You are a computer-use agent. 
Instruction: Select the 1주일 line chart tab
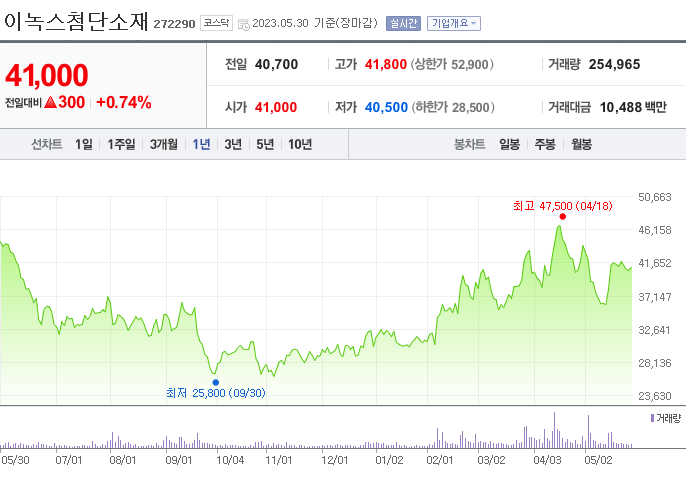[121, 144]
